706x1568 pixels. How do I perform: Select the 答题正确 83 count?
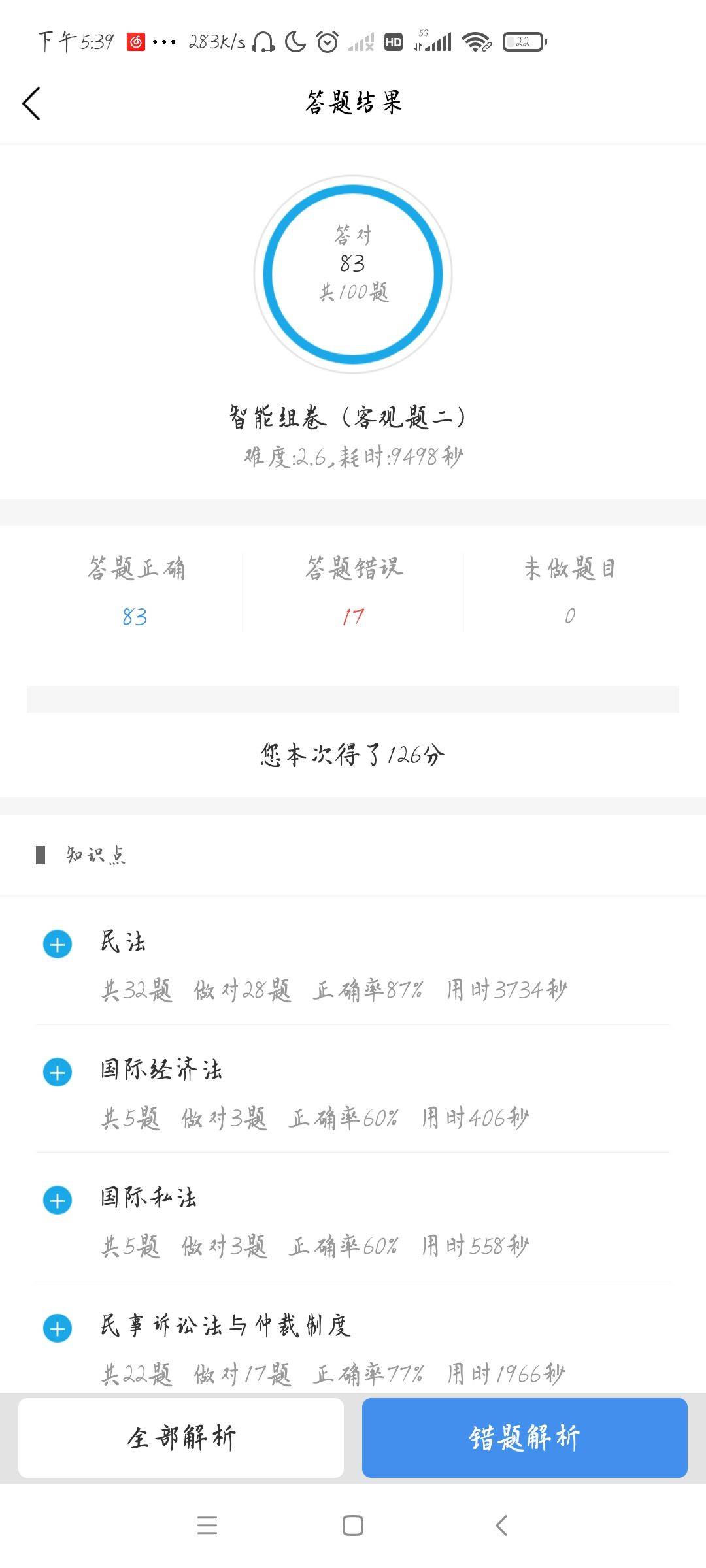pyautogui.click(x=135, y=616)
